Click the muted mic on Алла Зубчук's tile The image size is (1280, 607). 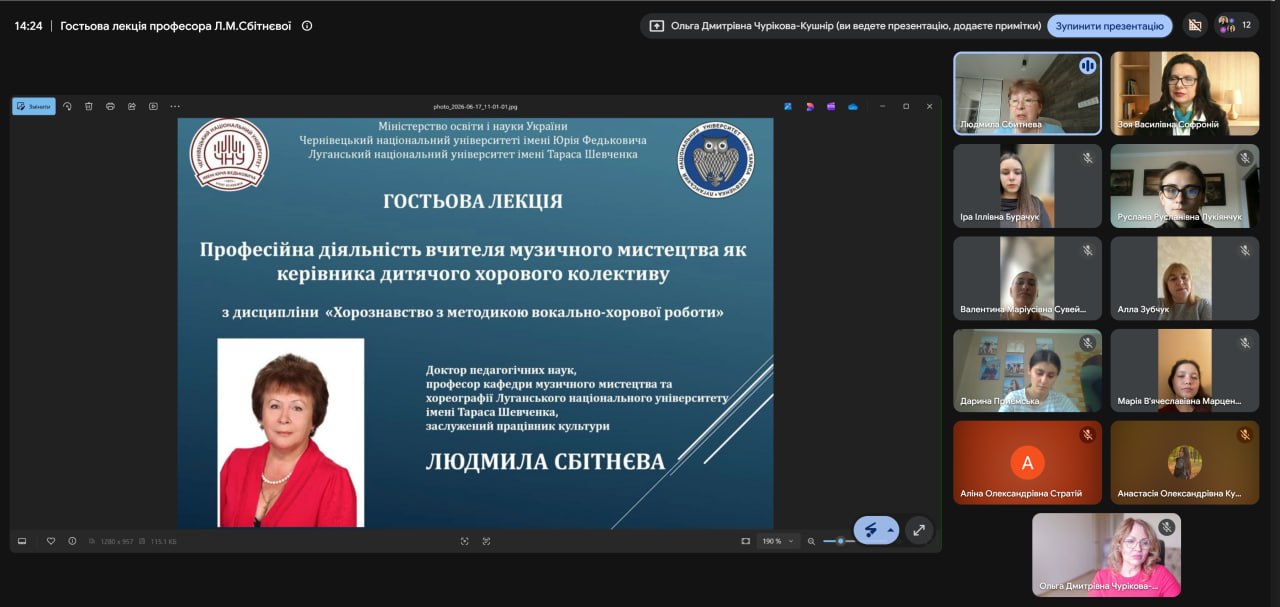click(1245, 251)
